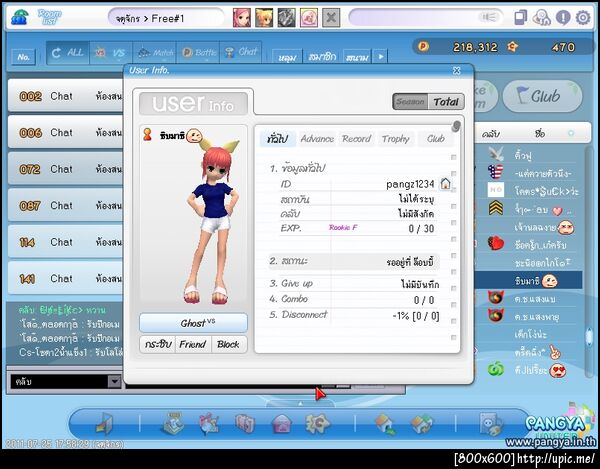Open the puzzle piece icon in bottom bar
Screen dimensions: 600x469
click(317, 423)
